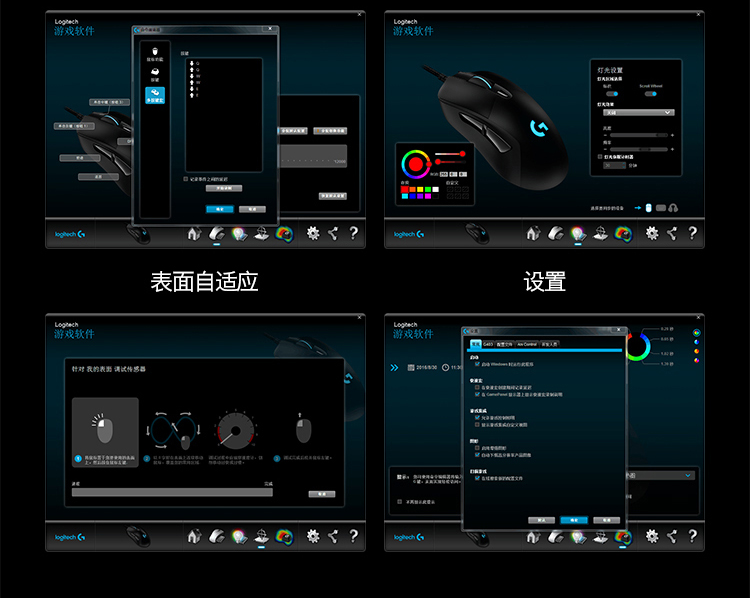Click grey cancel button in macro dialog
The image size is (750, 598).
(x=252, y=209)
